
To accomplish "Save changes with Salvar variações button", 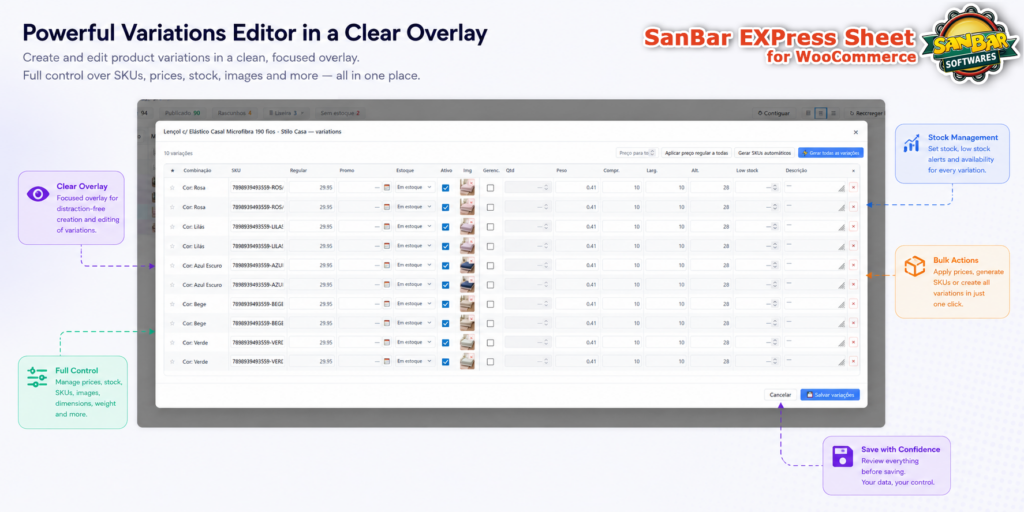I will coord(830,395).
